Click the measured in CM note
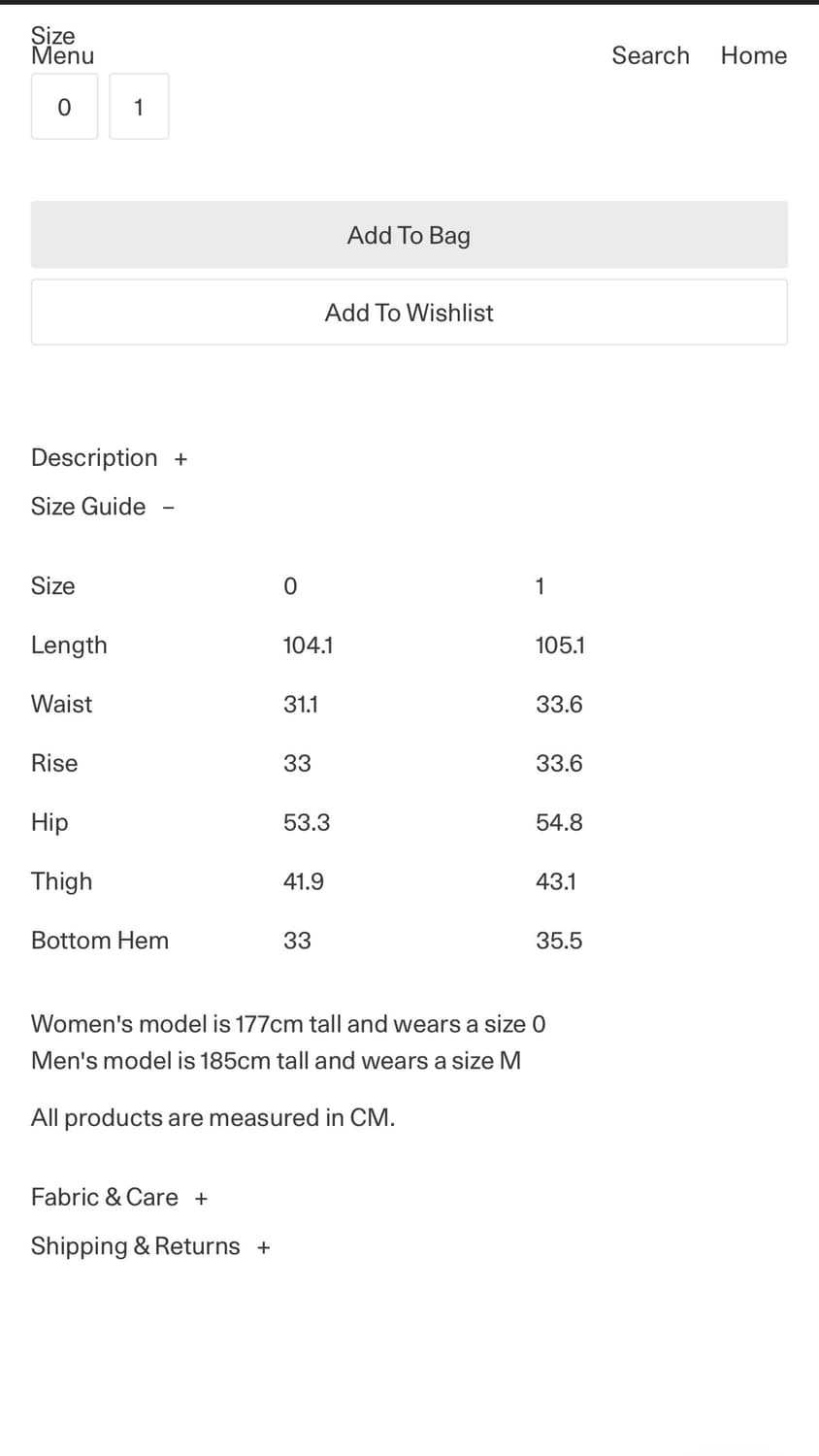The height and width of the screenshot is (1456, 819). point(213,1117)
